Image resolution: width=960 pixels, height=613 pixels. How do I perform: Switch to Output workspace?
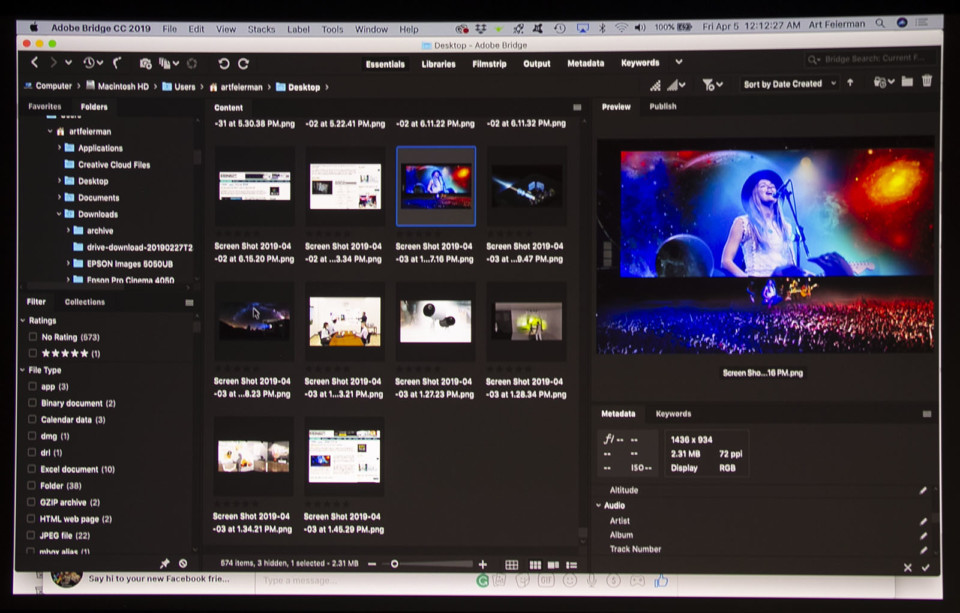tap(537, 63)
